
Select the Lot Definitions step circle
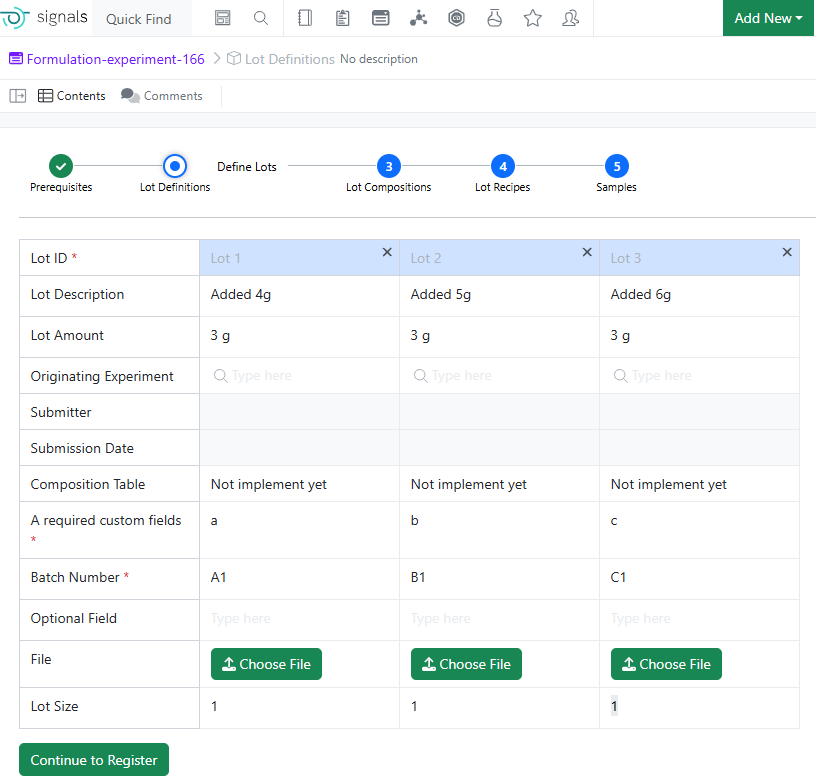click(175, 166)
